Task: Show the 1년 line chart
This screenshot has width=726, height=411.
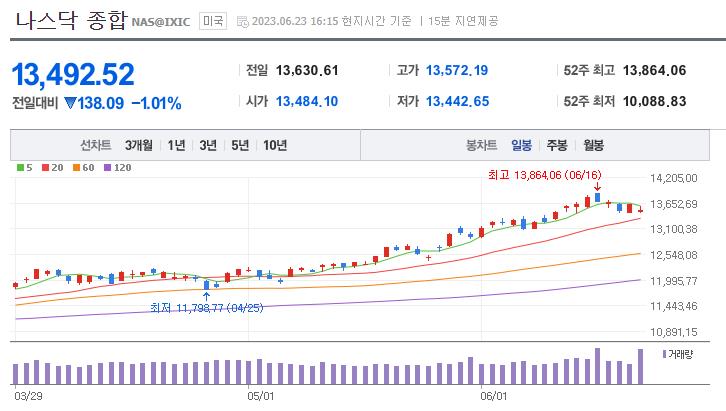Action: coord(177,145)
